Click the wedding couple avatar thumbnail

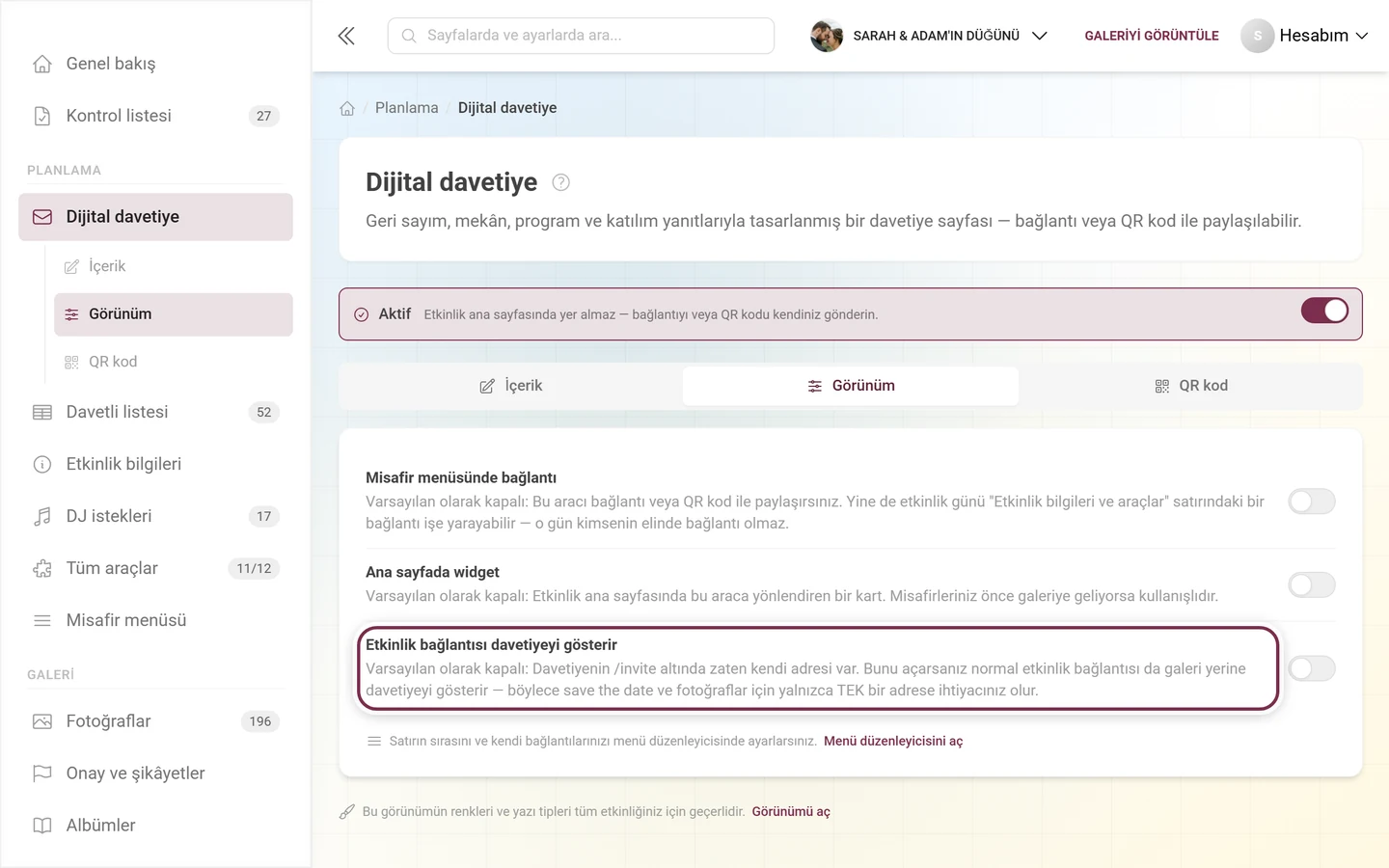[x=827, y=36]
